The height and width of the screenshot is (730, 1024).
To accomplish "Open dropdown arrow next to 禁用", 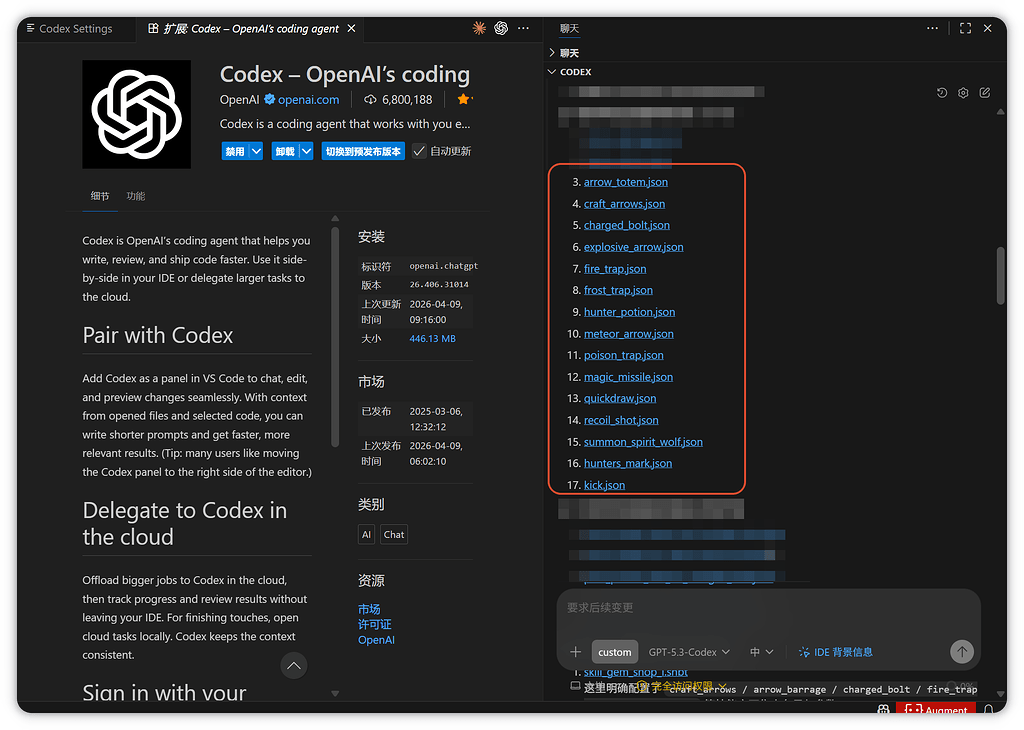I will 257,151.
